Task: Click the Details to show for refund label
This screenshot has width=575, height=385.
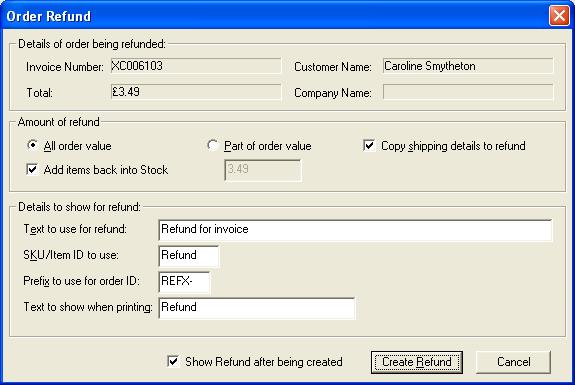Action: (79, 207)
